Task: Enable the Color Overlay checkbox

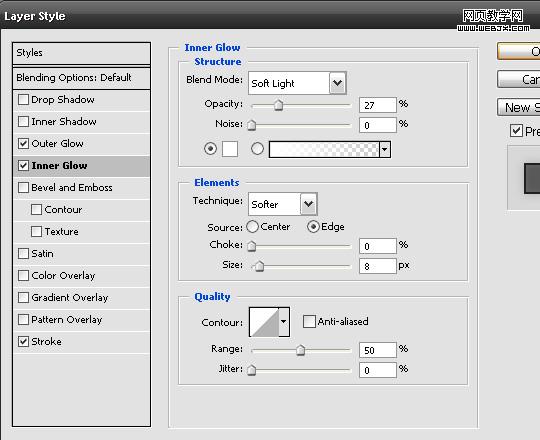Action: click(23, 276)
